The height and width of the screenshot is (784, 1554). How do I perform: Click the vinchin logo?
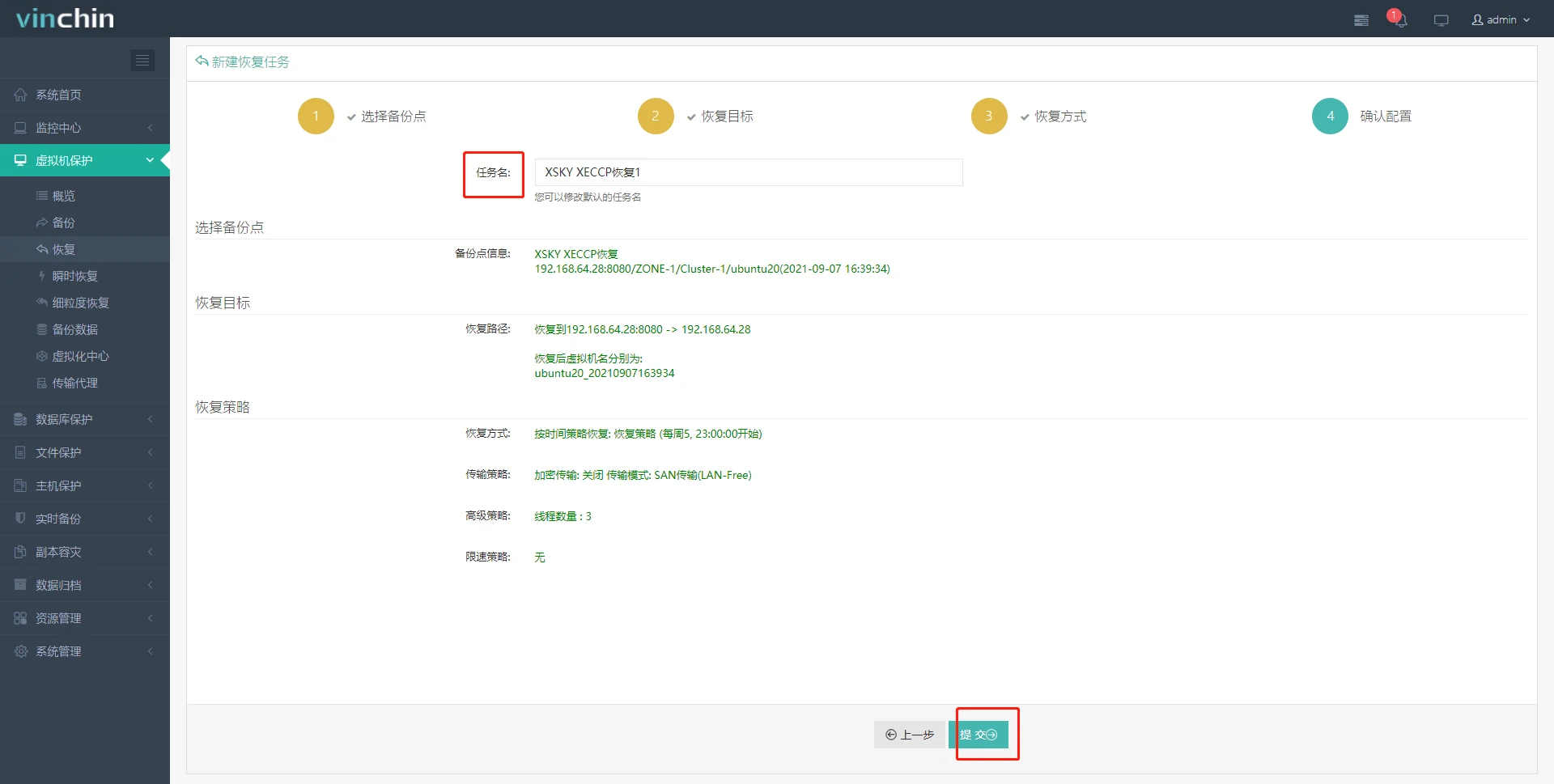(66, 18)
